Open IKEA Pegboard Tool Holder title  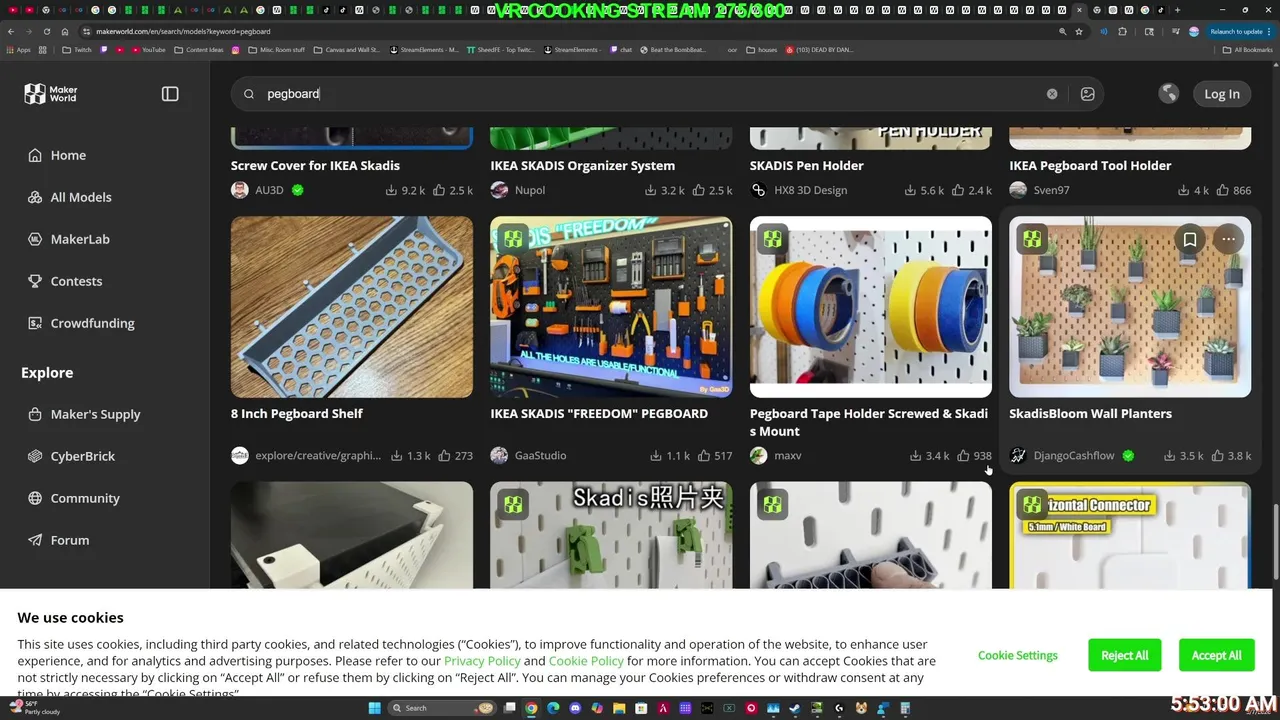1090,166
